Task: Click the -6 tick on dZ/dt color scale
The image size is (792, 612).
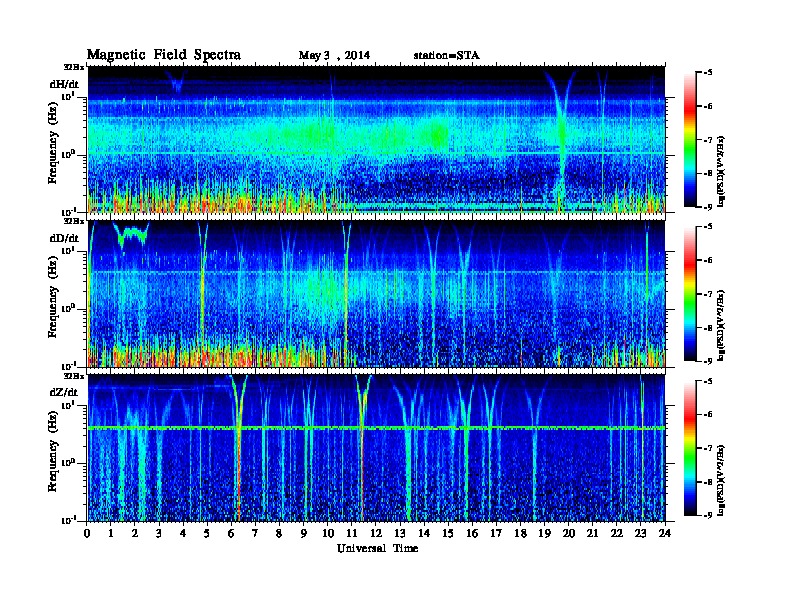Action: (x=707, y=415)
